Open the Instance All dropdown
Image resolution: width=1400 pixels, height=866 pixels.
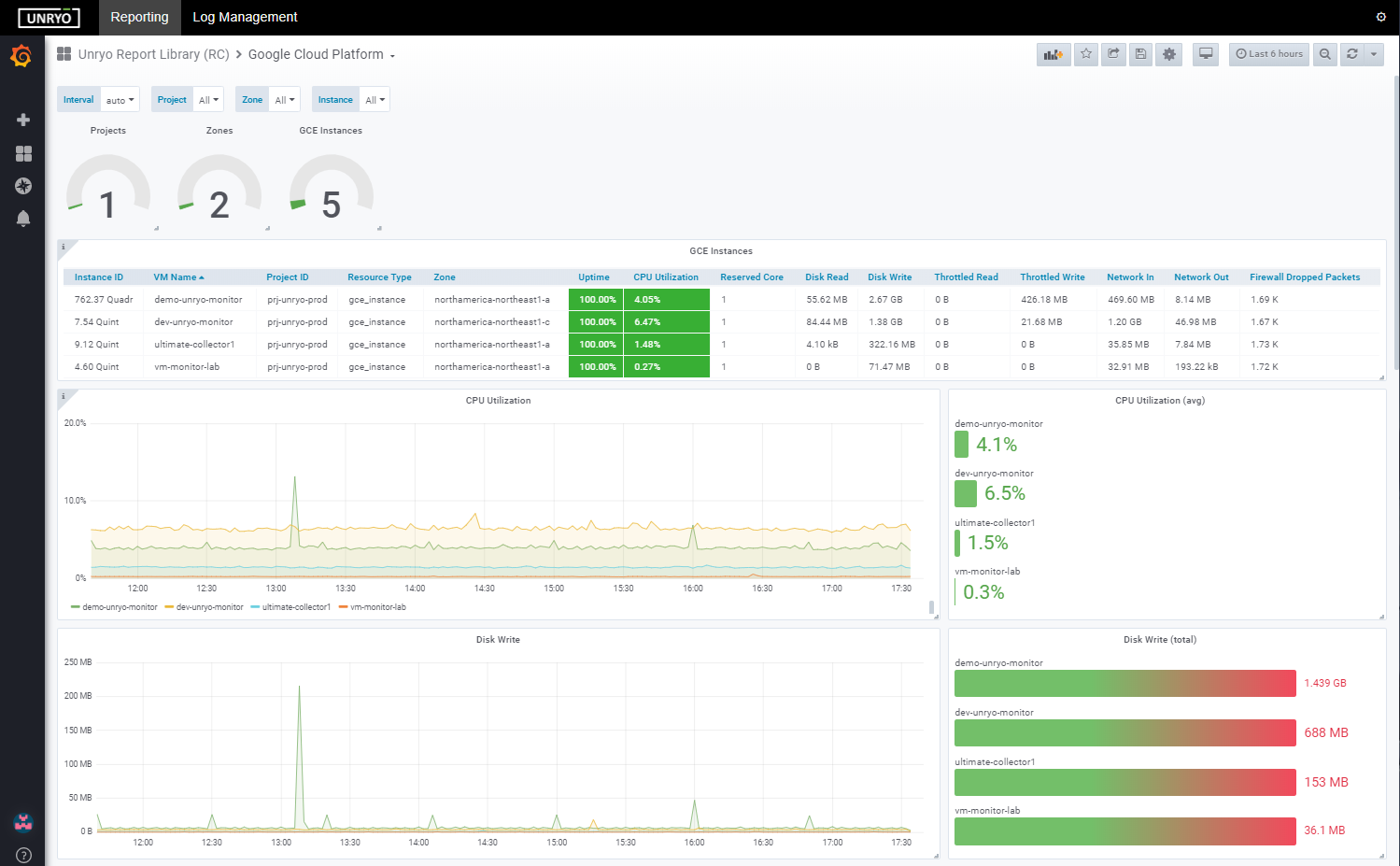click(x=375, y=100)
